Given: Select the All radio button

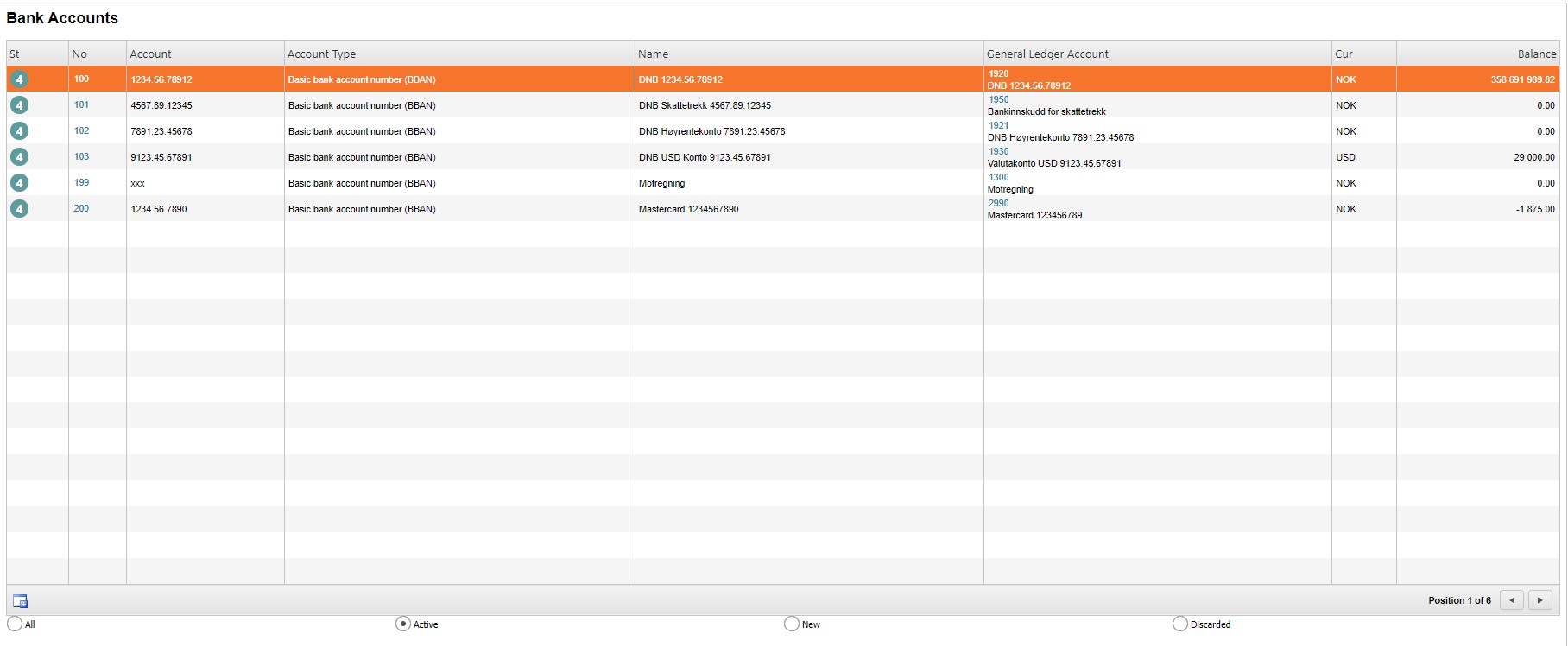Looking at the screenshot, I should tap(15, 624).
